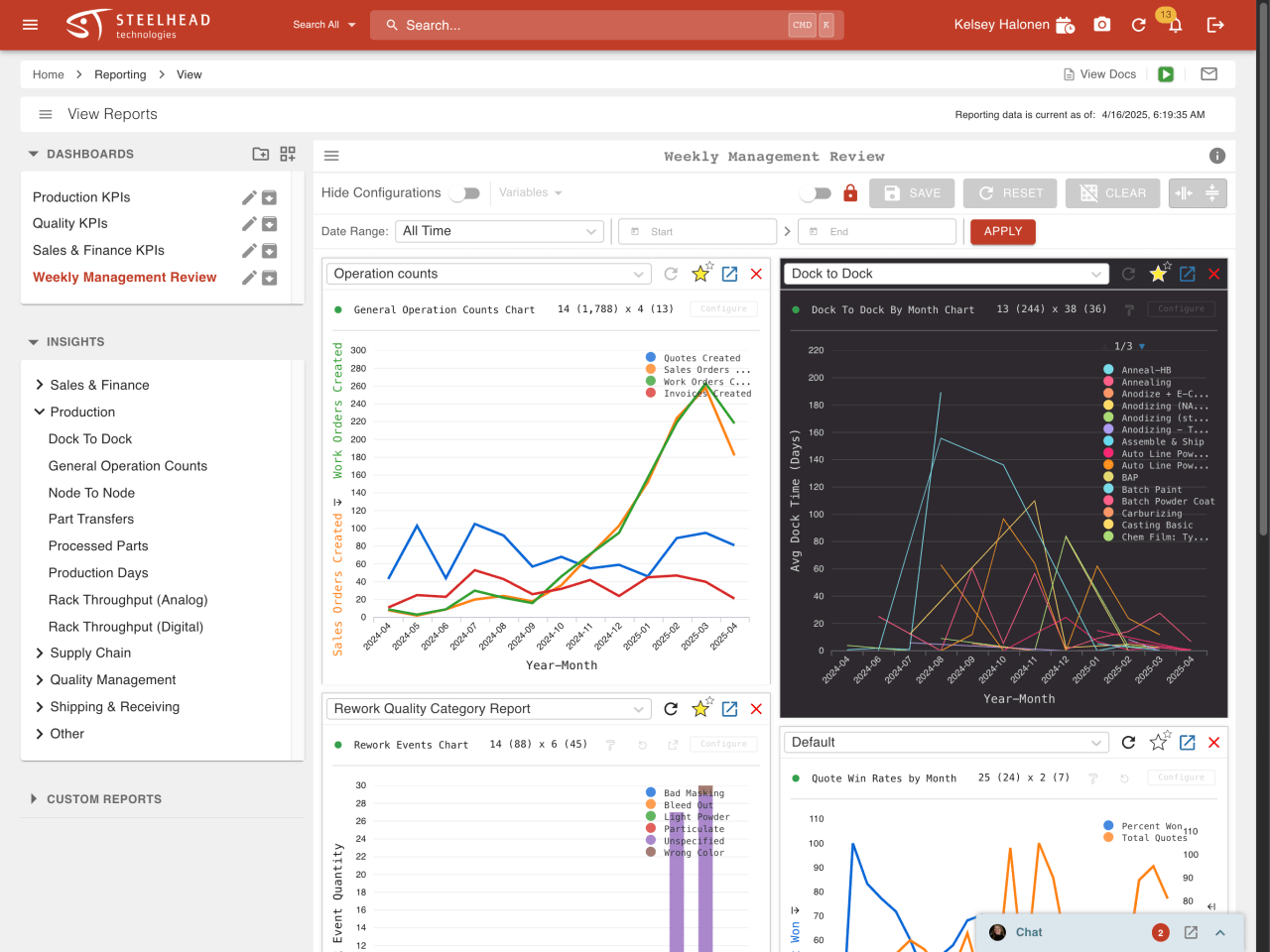Click the notifications bell icon

(x=1175, y=26)
